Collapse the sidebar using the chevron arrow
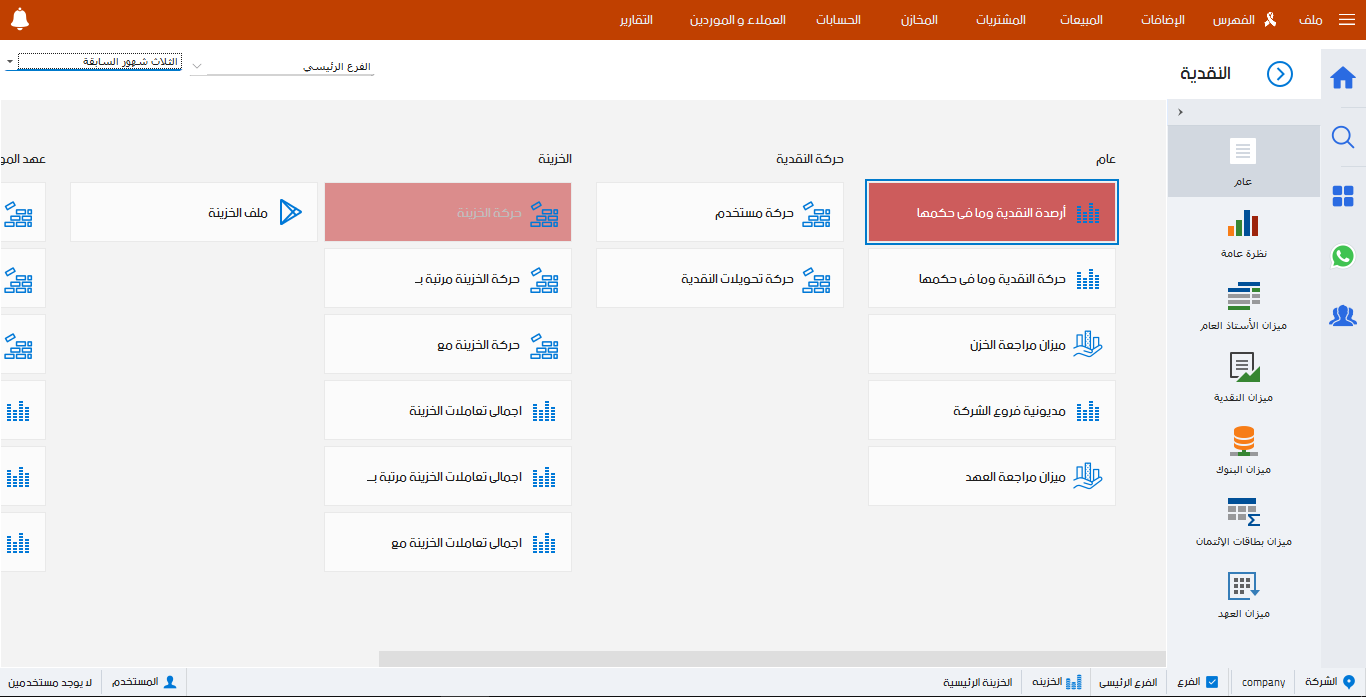 tap(1180, 112)
